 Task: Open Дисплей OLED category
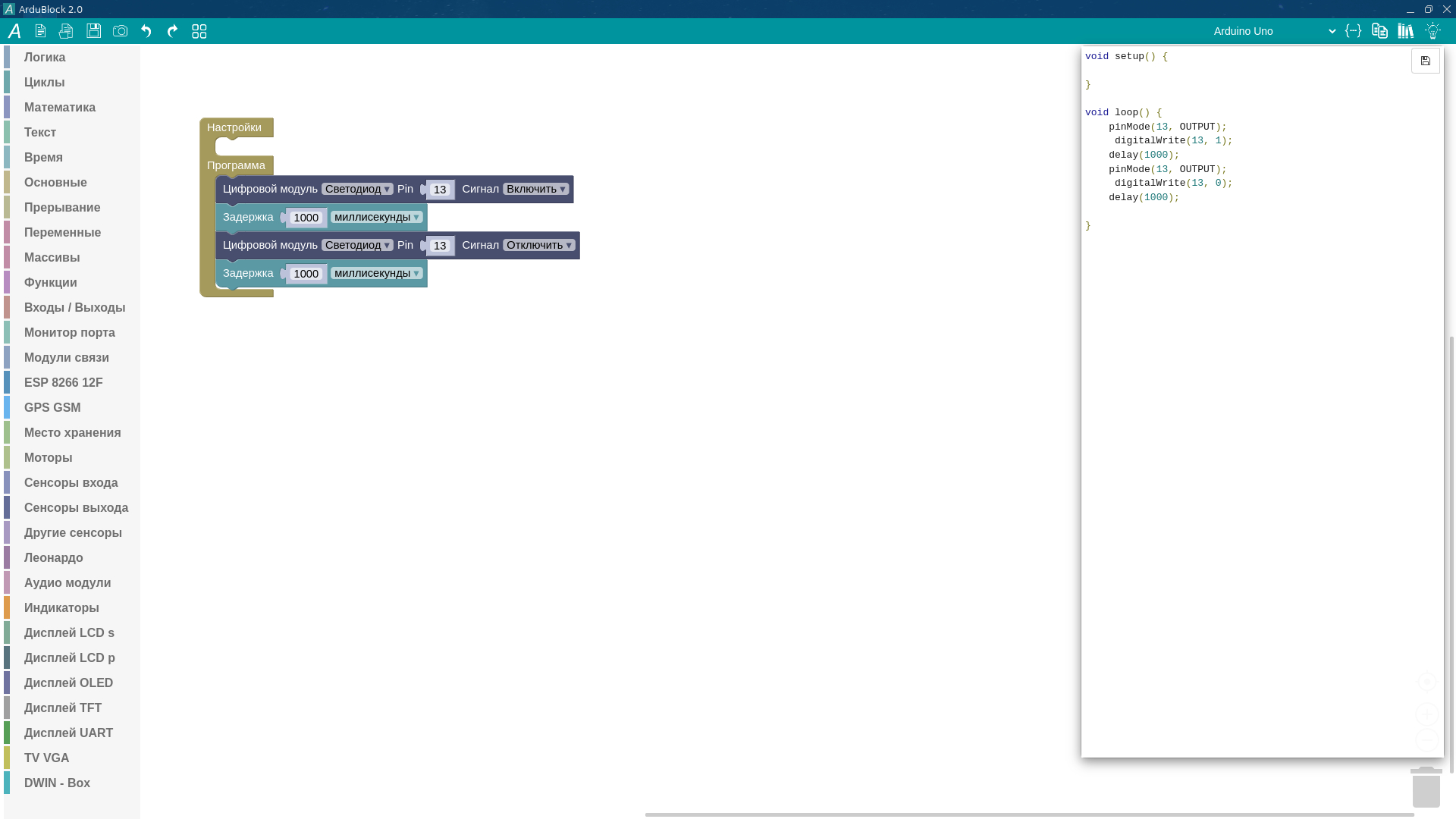tap(71, 682)
